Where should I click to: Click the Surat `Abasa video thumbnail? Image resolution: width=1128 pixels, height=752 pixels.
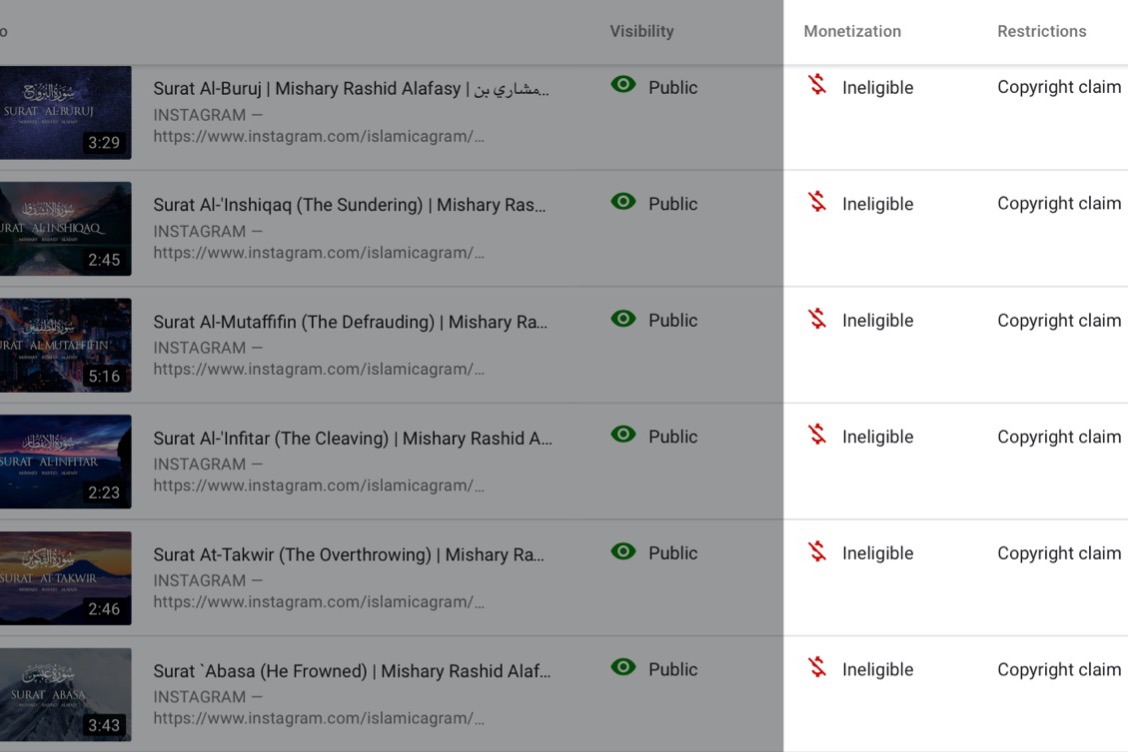point(65,694)
